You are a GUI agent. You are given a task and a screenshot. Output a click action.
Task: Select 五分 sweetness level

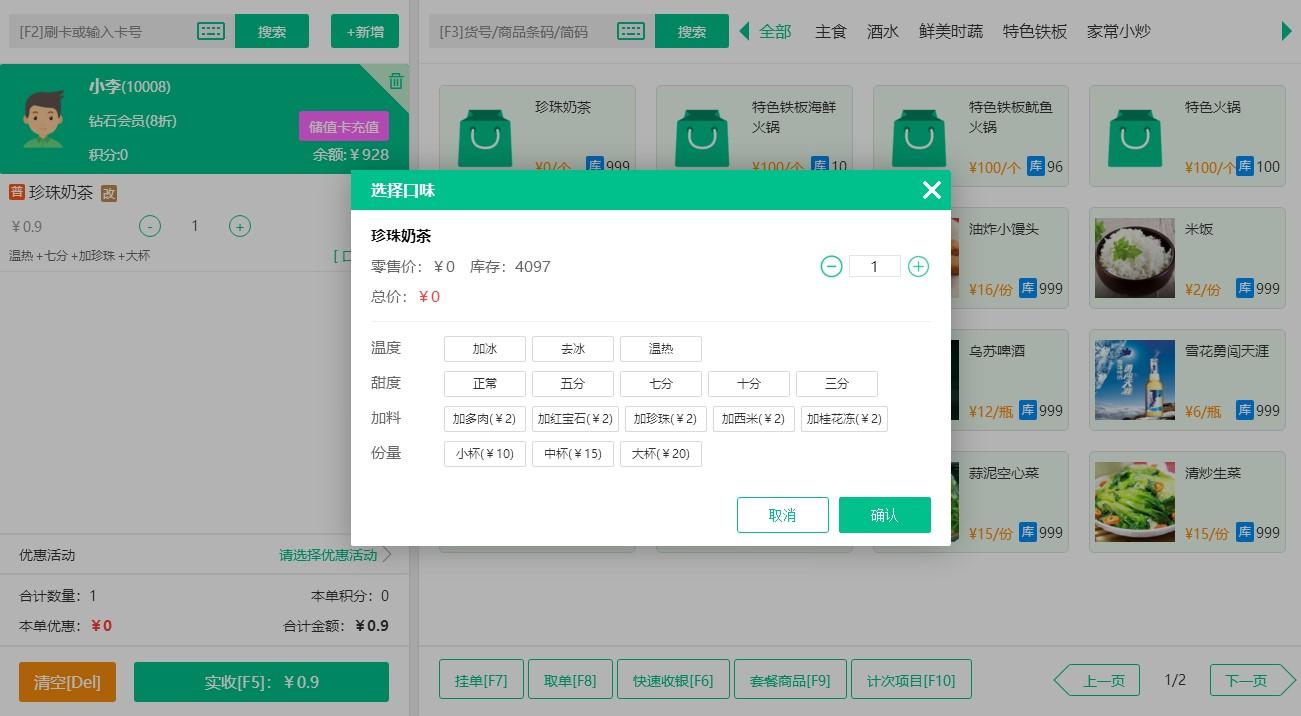point(572,383)
